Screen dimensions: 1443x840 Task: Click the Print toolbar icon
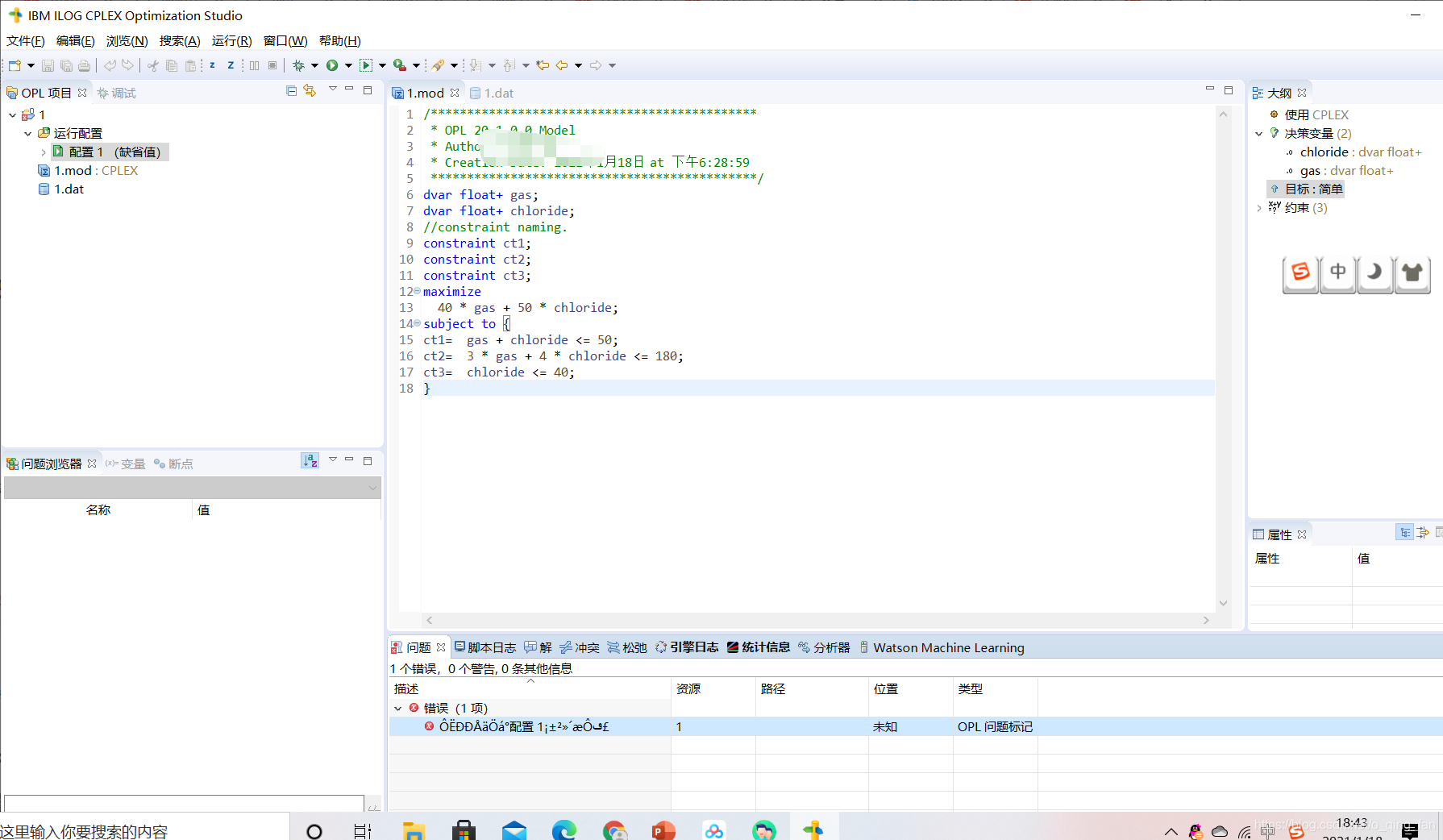(84, 65)
